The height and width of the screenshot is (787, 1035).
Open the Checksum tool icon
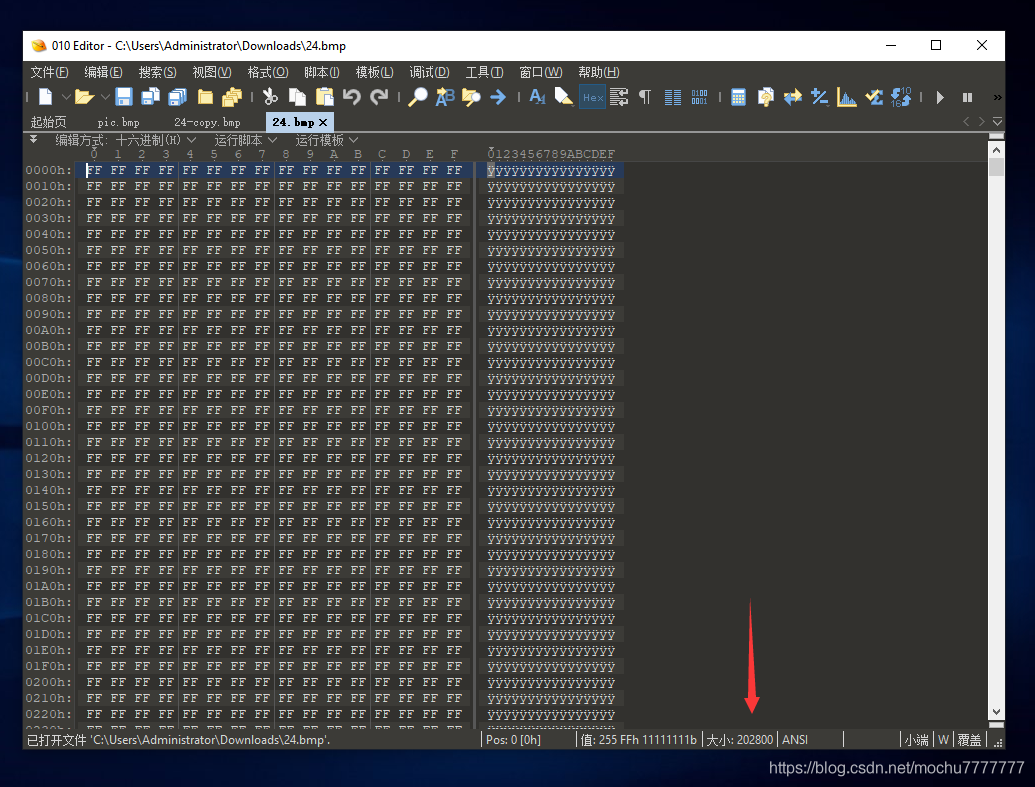[x=874, y=97]
